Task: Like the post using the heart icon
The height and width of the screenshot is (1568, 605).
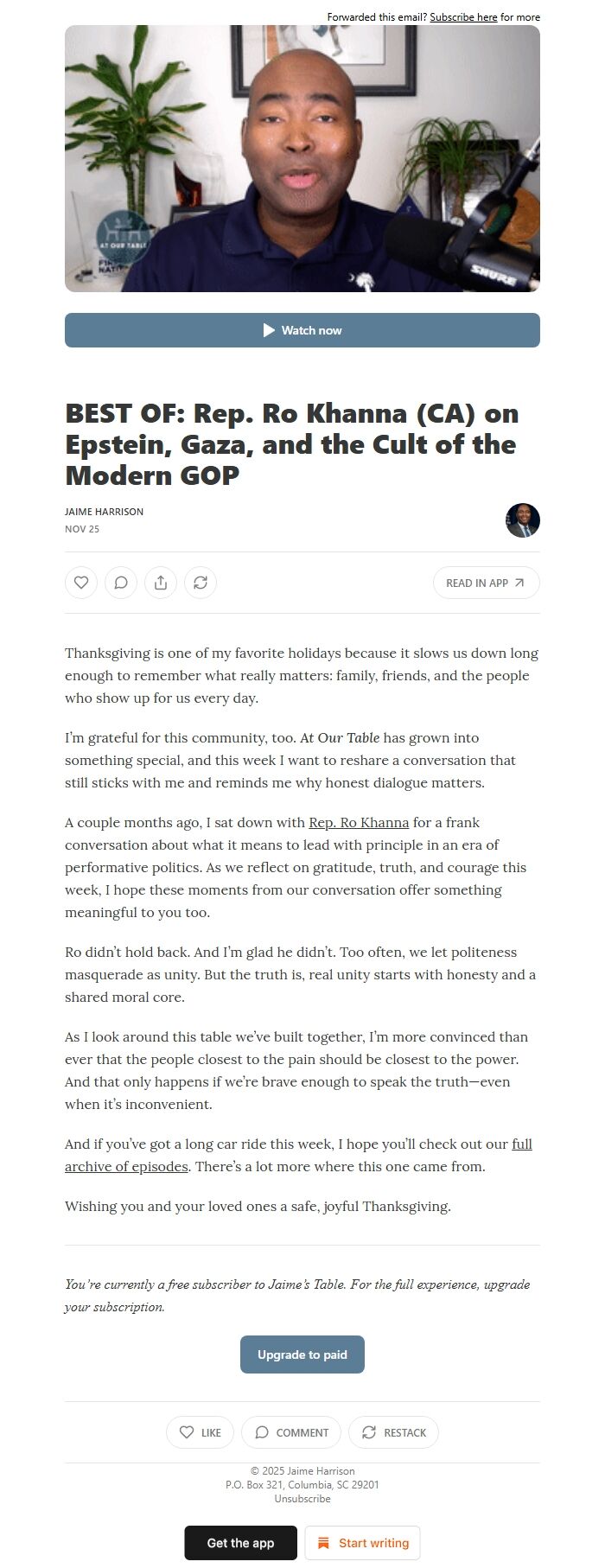Action: (x=80, y=583)
